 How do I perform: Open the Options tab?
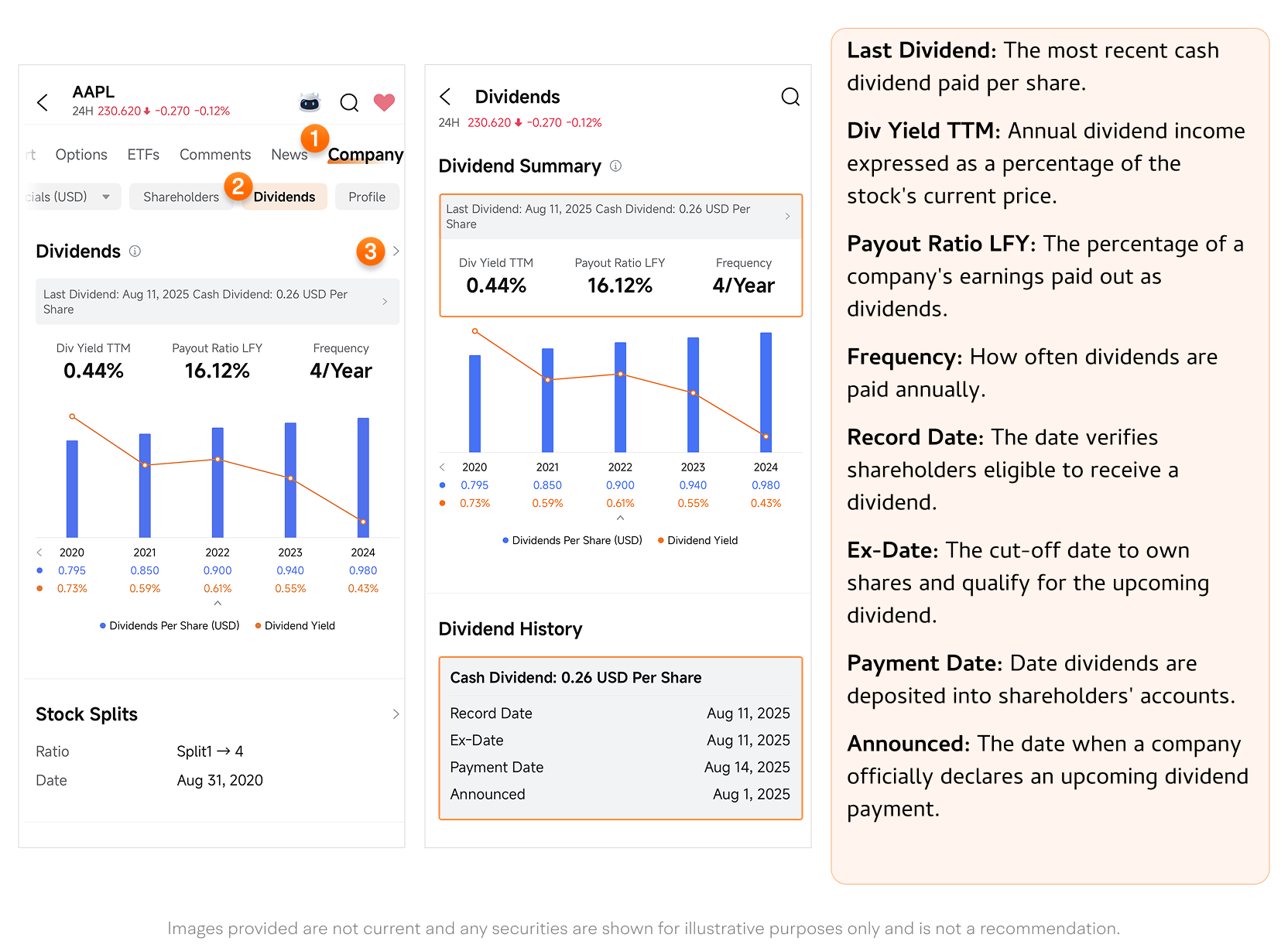pos(81,155)
